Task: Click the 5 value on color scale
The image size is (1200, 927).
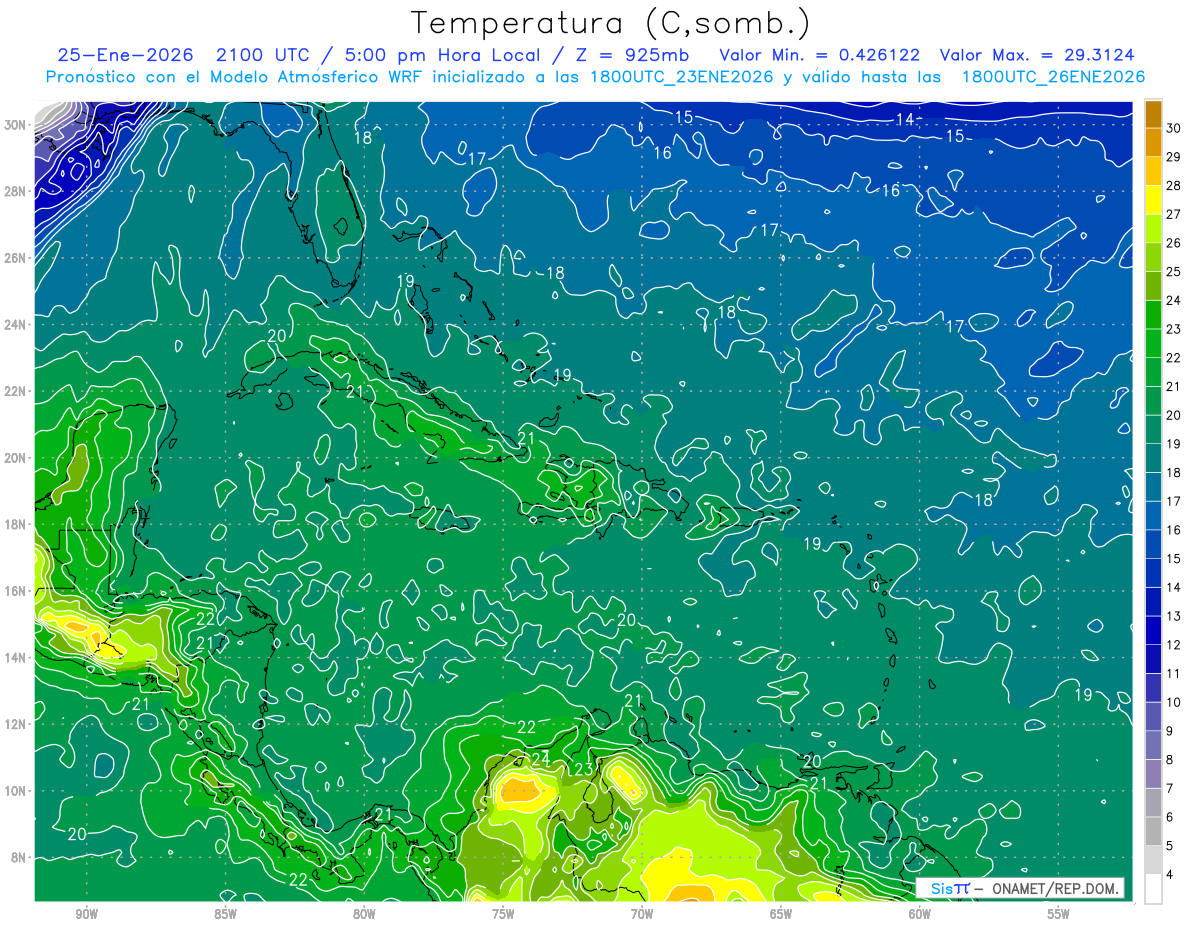Action: coord(1171,846)
